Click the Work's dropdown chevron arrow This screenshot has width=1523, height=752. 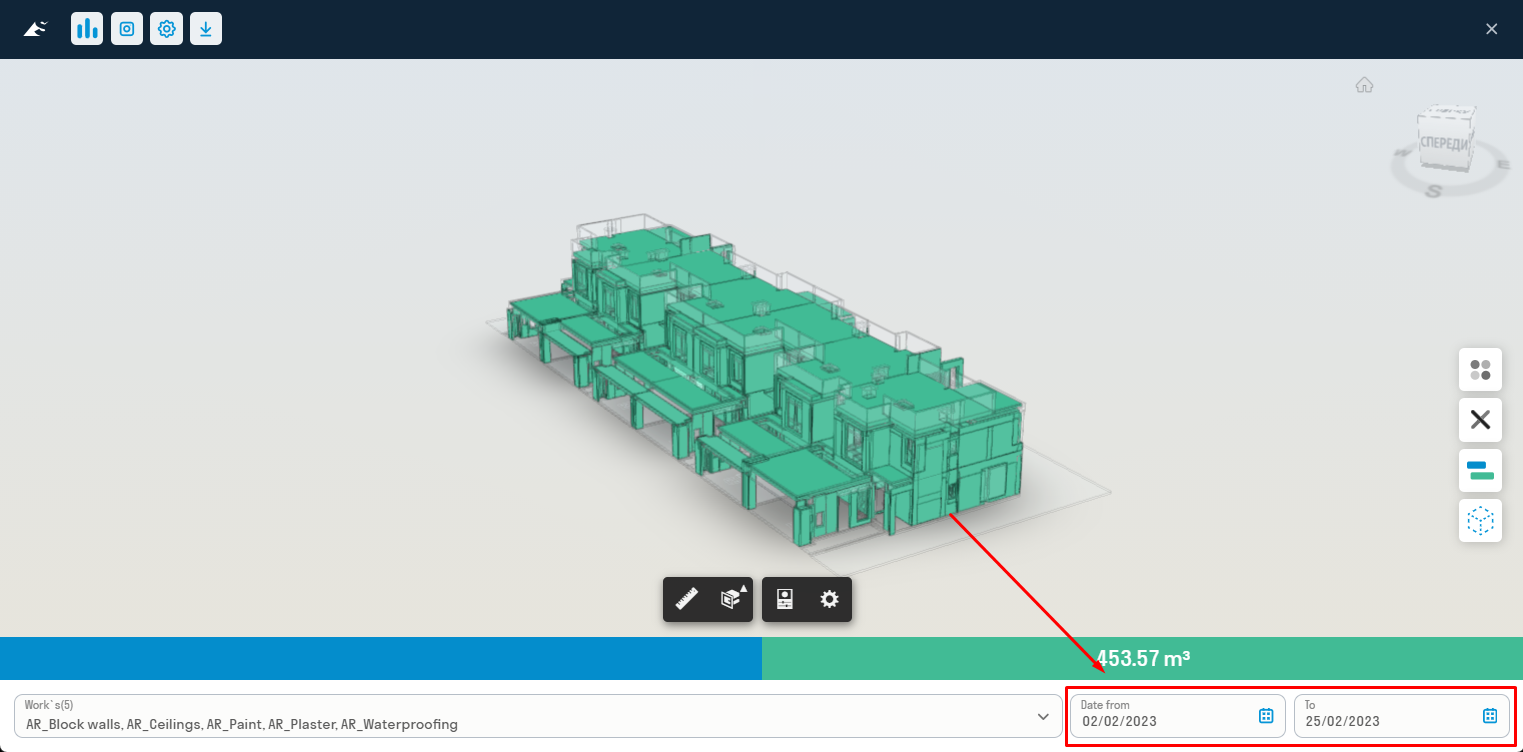point(1043,716)
